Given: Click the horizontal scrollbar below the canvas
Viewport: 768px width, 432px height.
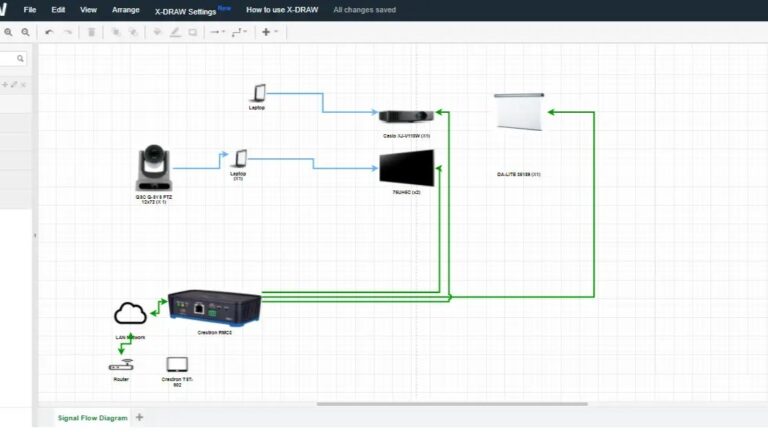Looking at the screenshot, I should pos(452,404).
